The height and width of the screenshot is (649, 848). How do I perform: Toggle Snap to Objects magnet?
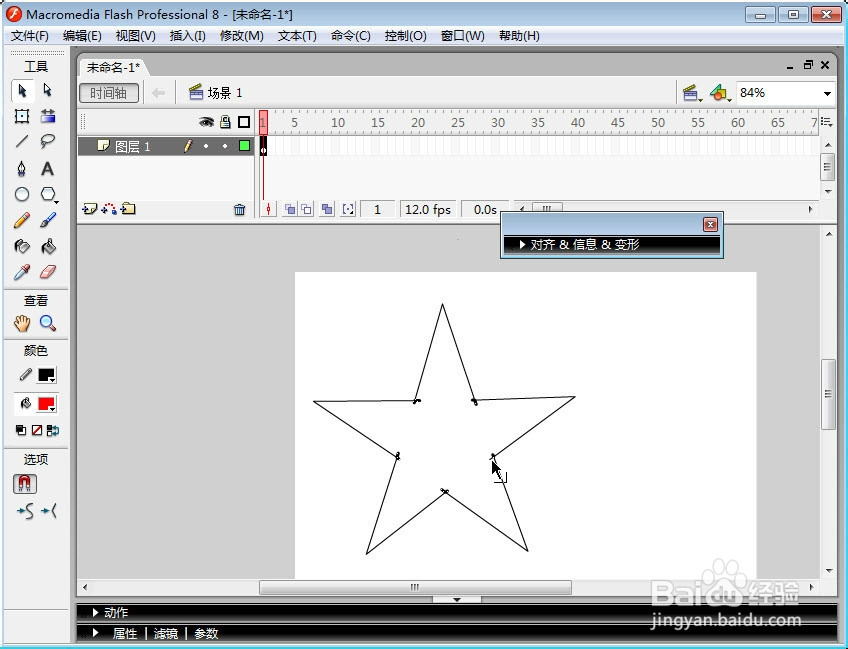[x=25, y=484]
